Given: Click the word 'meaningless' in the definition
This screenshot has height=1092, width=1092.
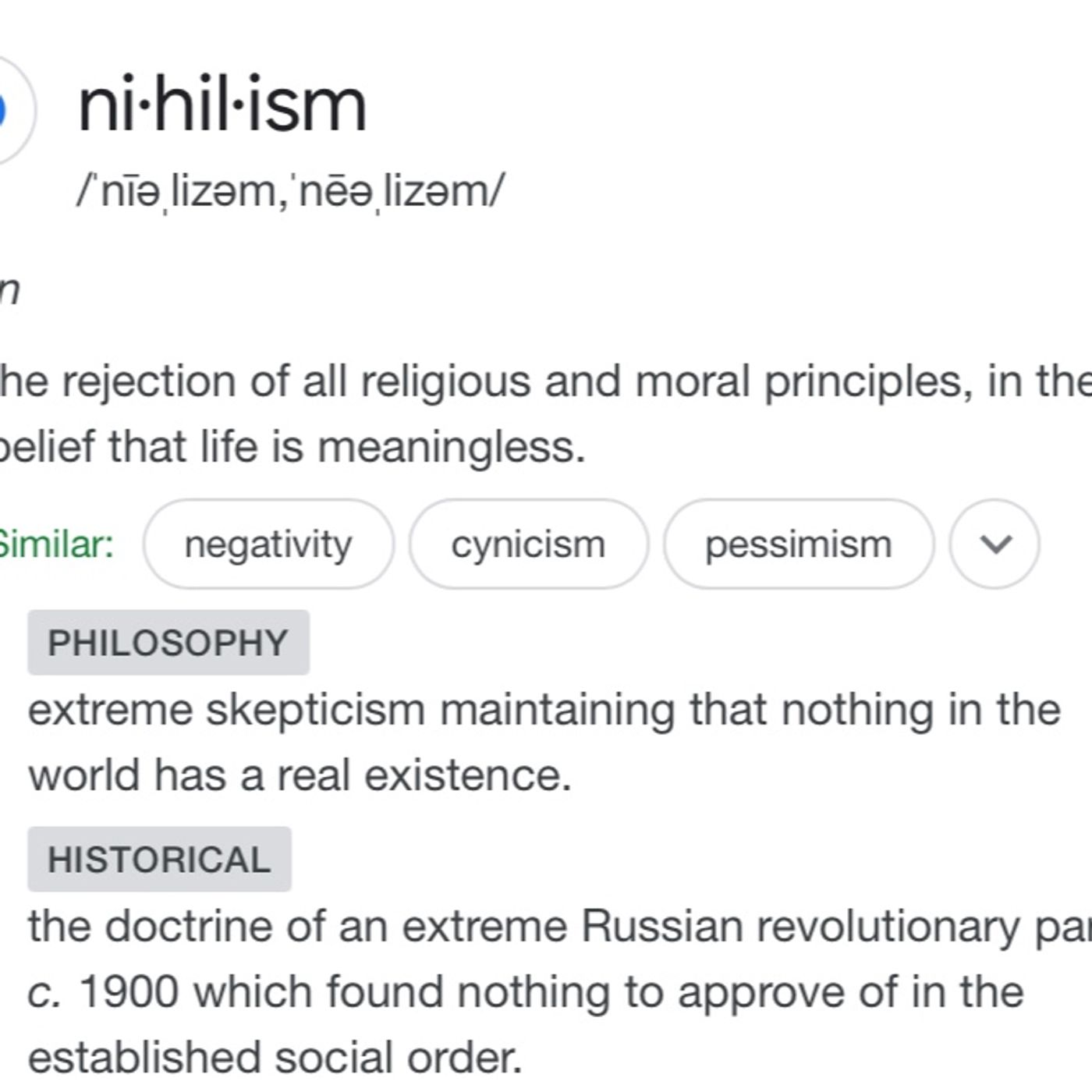Looking at the screenshot, I should pyautogui.click(x=450, y=448).
